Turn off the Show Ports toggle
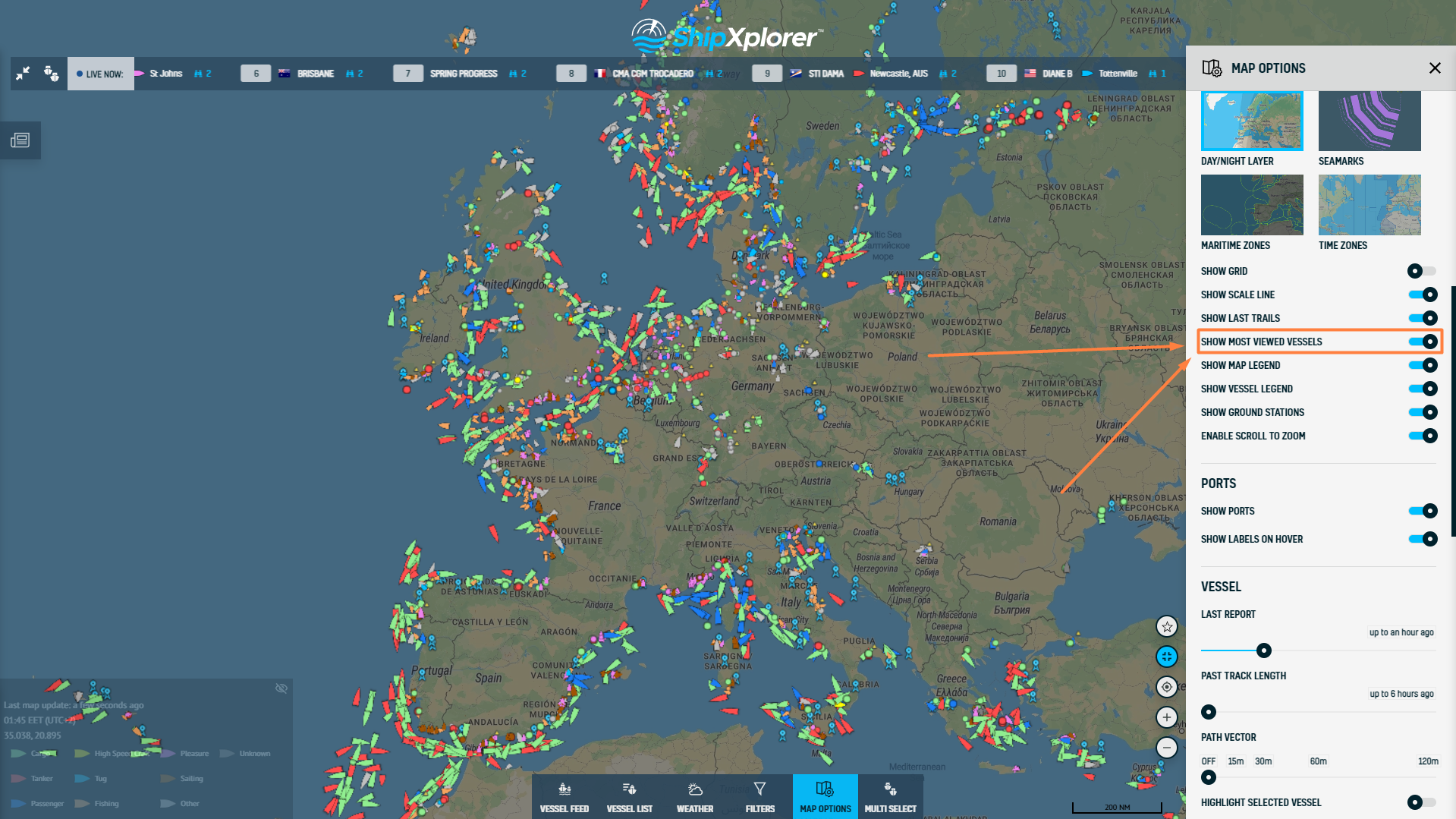 coord(1423,511)
